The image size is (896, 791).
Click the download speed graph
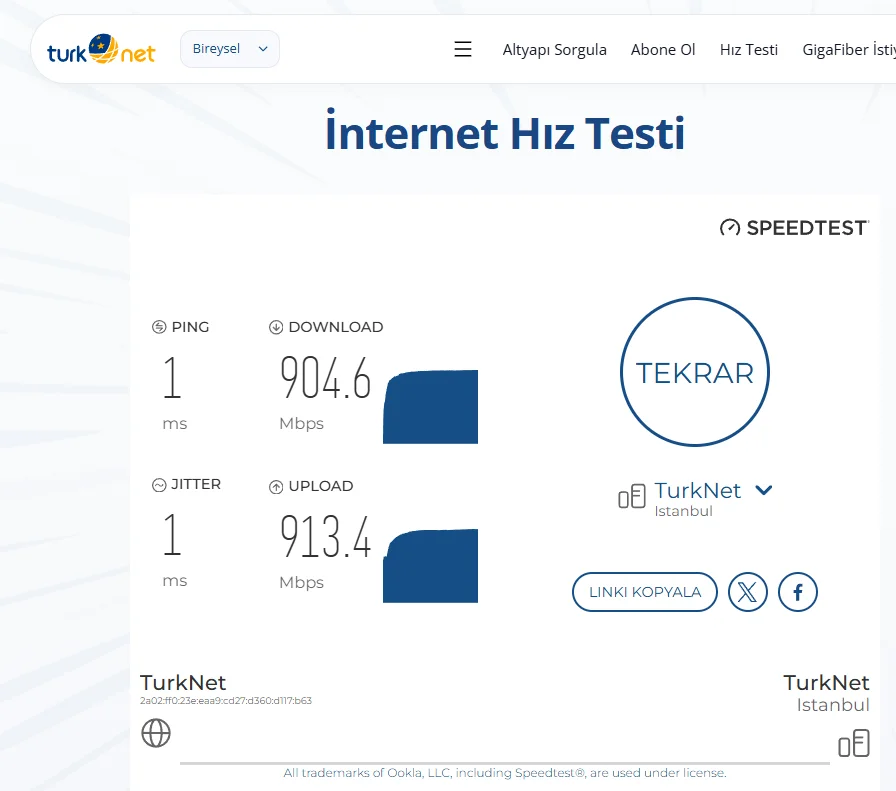pyautogui.click(x=430, y=407)
